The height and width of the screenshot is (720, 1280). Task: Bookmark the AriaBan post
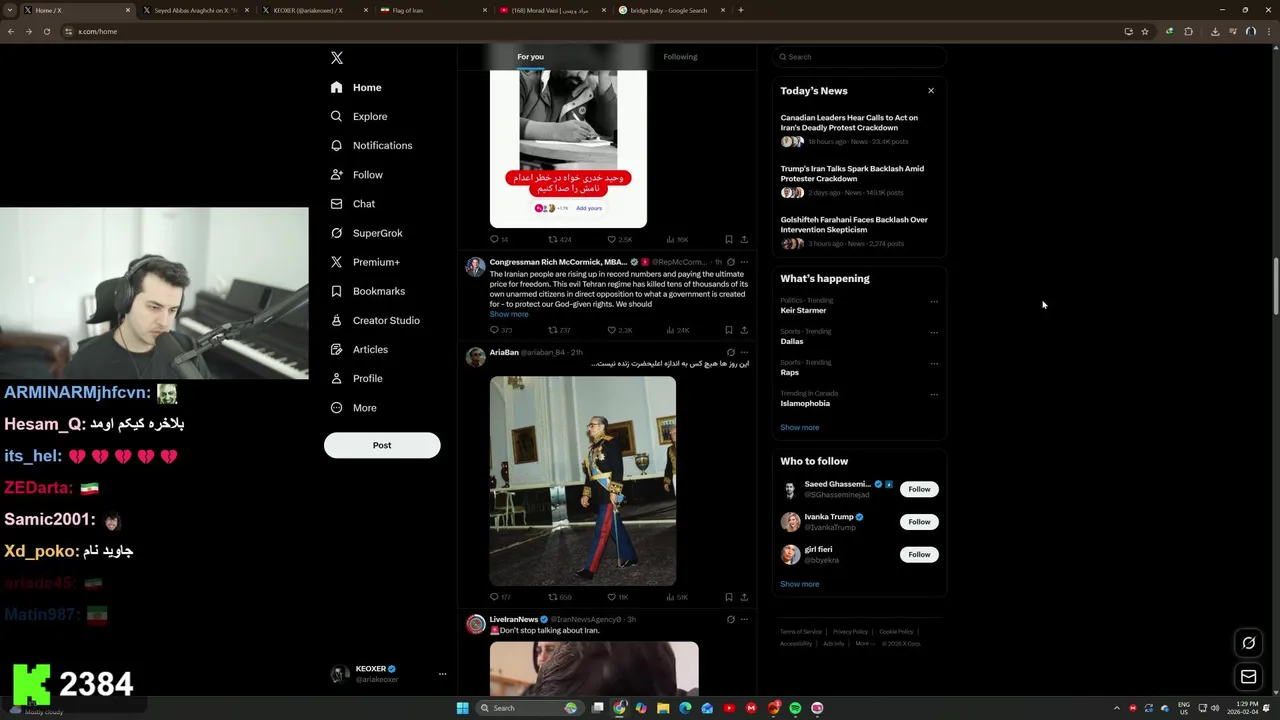click(x=729, y=597)
